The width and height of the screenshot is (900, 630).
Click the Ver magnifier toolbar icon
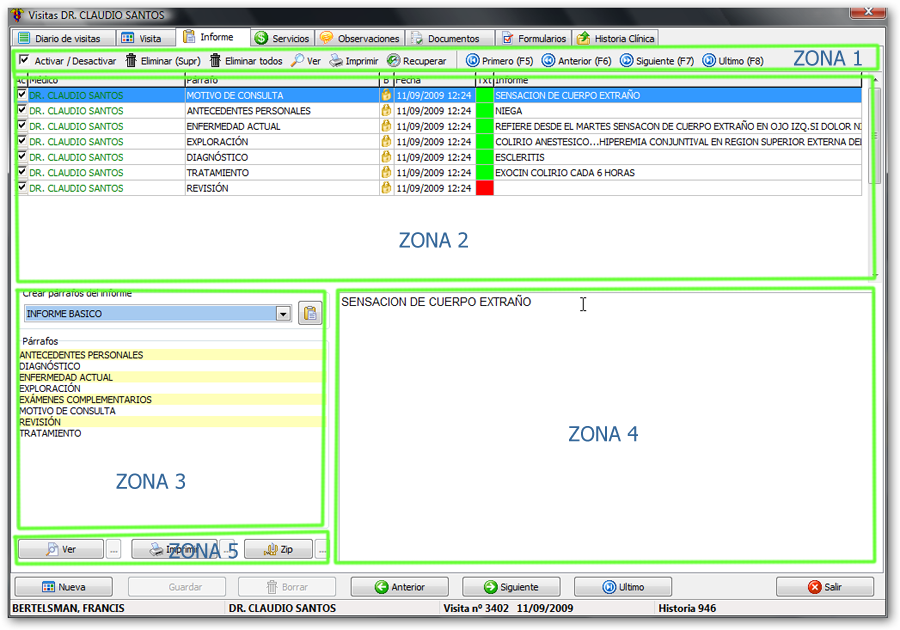(x=298, y=61)
